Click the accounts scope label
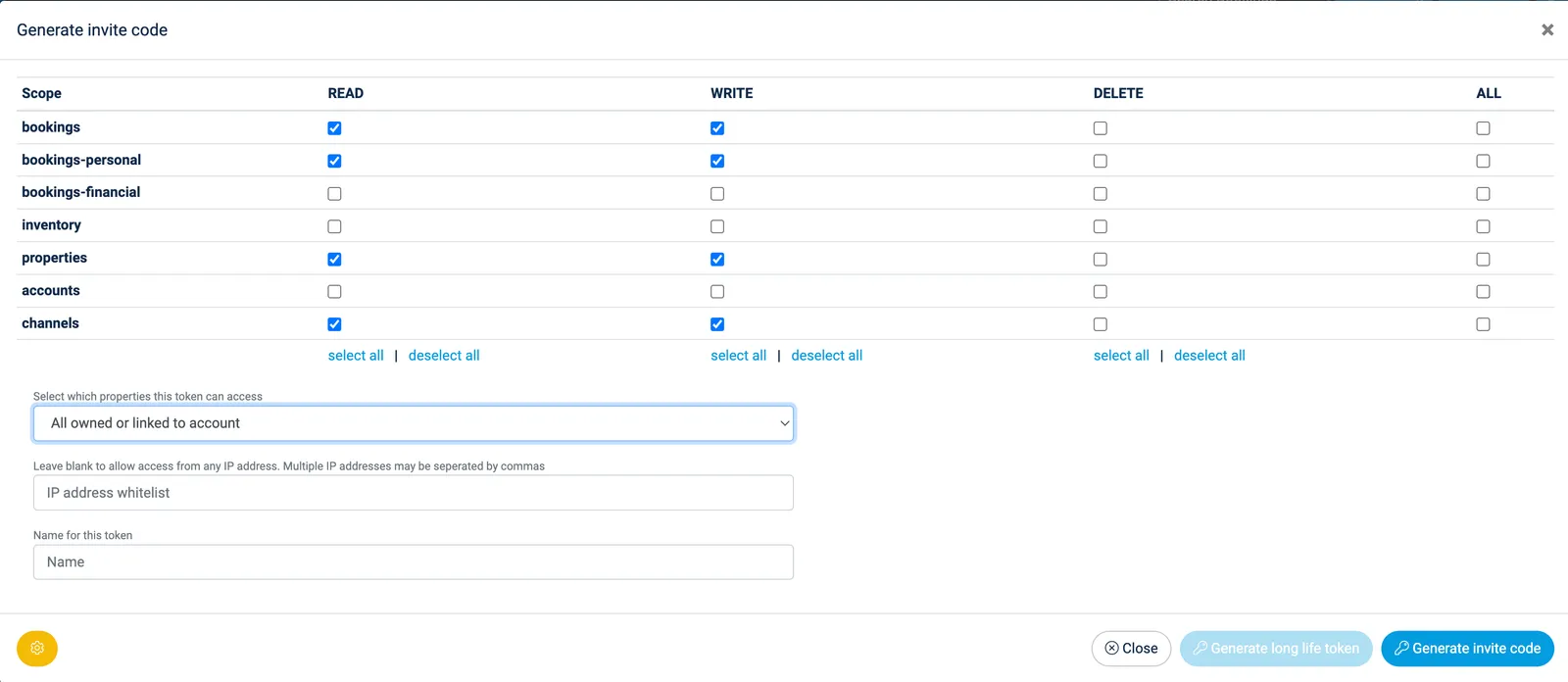 tap(51, 291)
